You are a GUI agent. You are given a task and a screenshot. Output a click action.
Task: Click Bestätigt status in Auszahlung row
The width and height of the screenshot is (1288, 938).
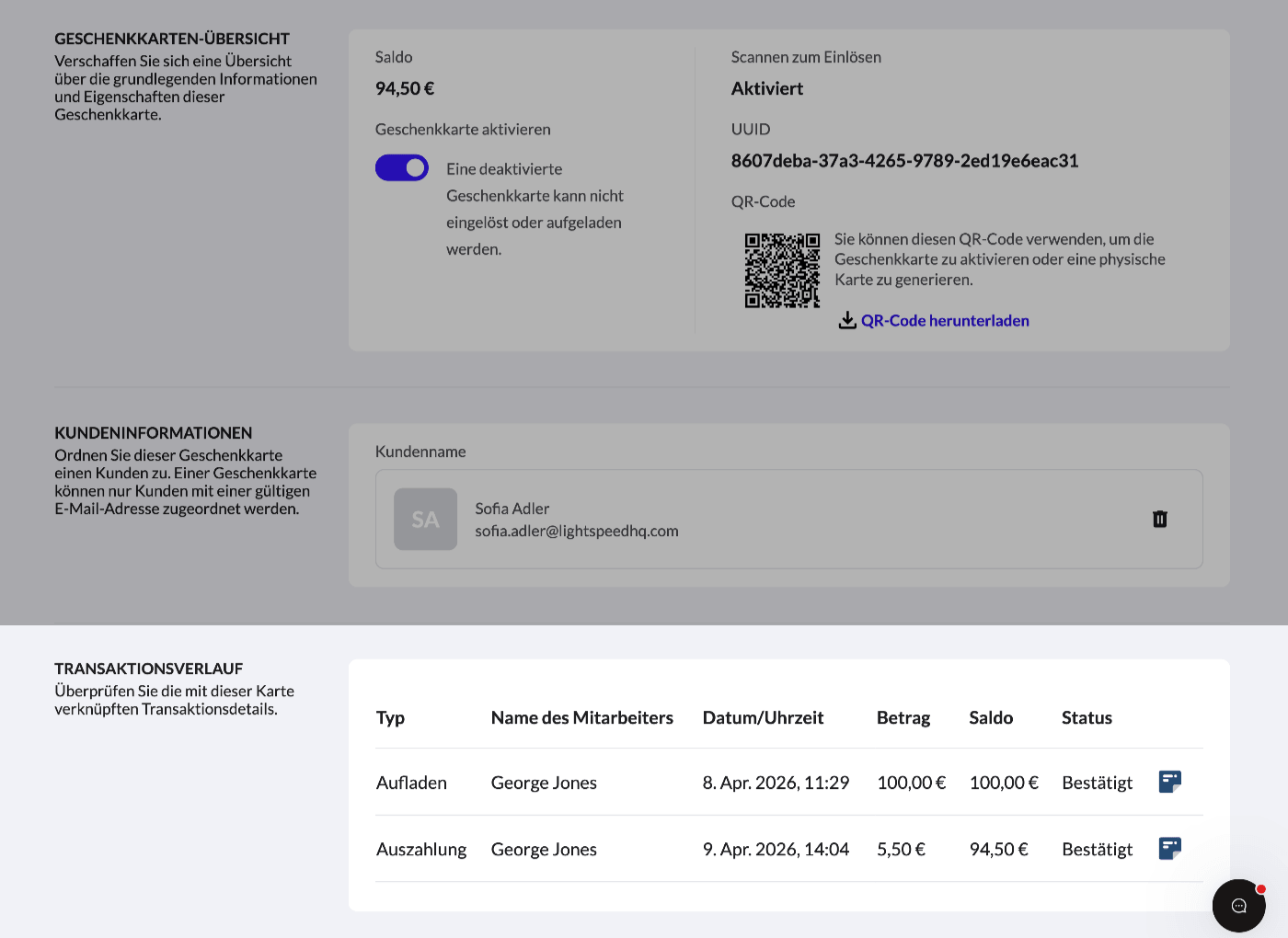pyautogui.click(x=1097, y=849)
